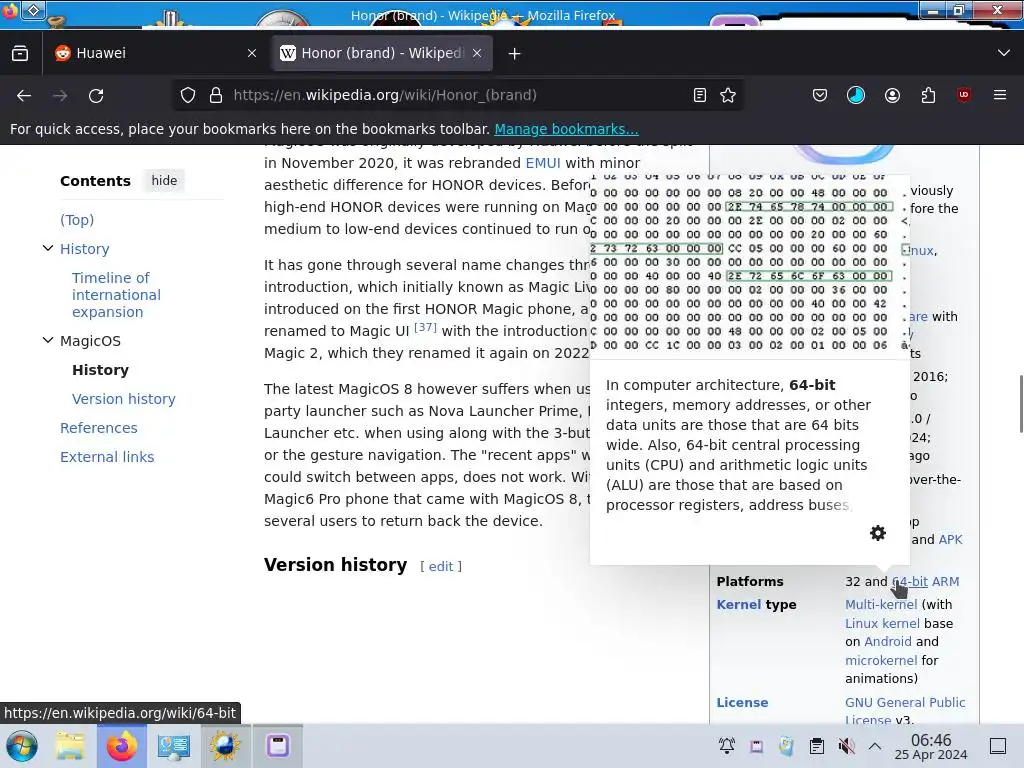Jump to References in contents
The height and width of the screenshot is (768, 1024).
coord(99,428)
